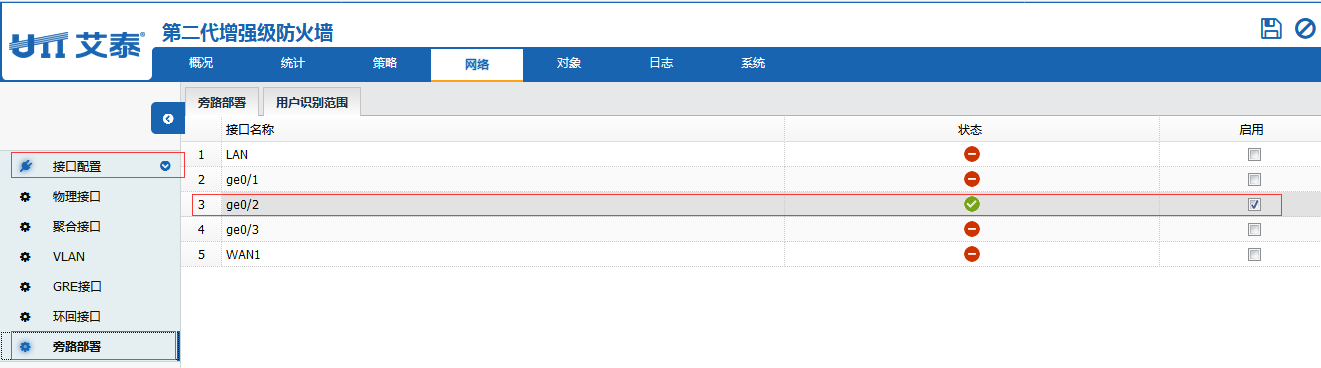Click the gear icon beside 旁路部署
The height and width of the screenshot is (368, 1321).
(x=26, y=347)
